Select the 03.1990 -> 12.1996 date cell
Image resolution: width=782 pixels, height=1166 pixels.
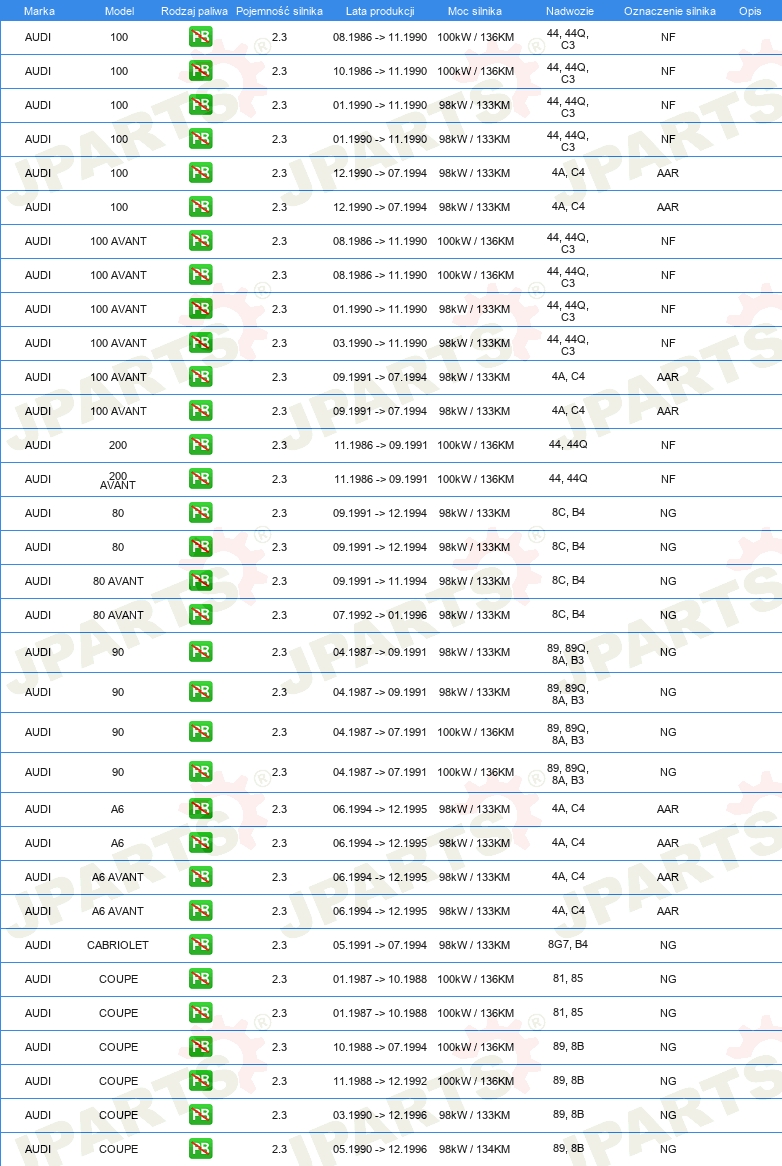(x=380, y=1115)
